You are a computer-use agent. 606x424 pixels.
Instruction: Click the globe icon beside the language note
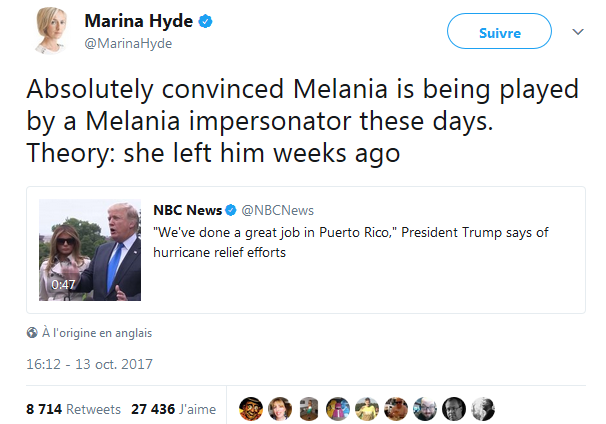click(x=32, y=333)
